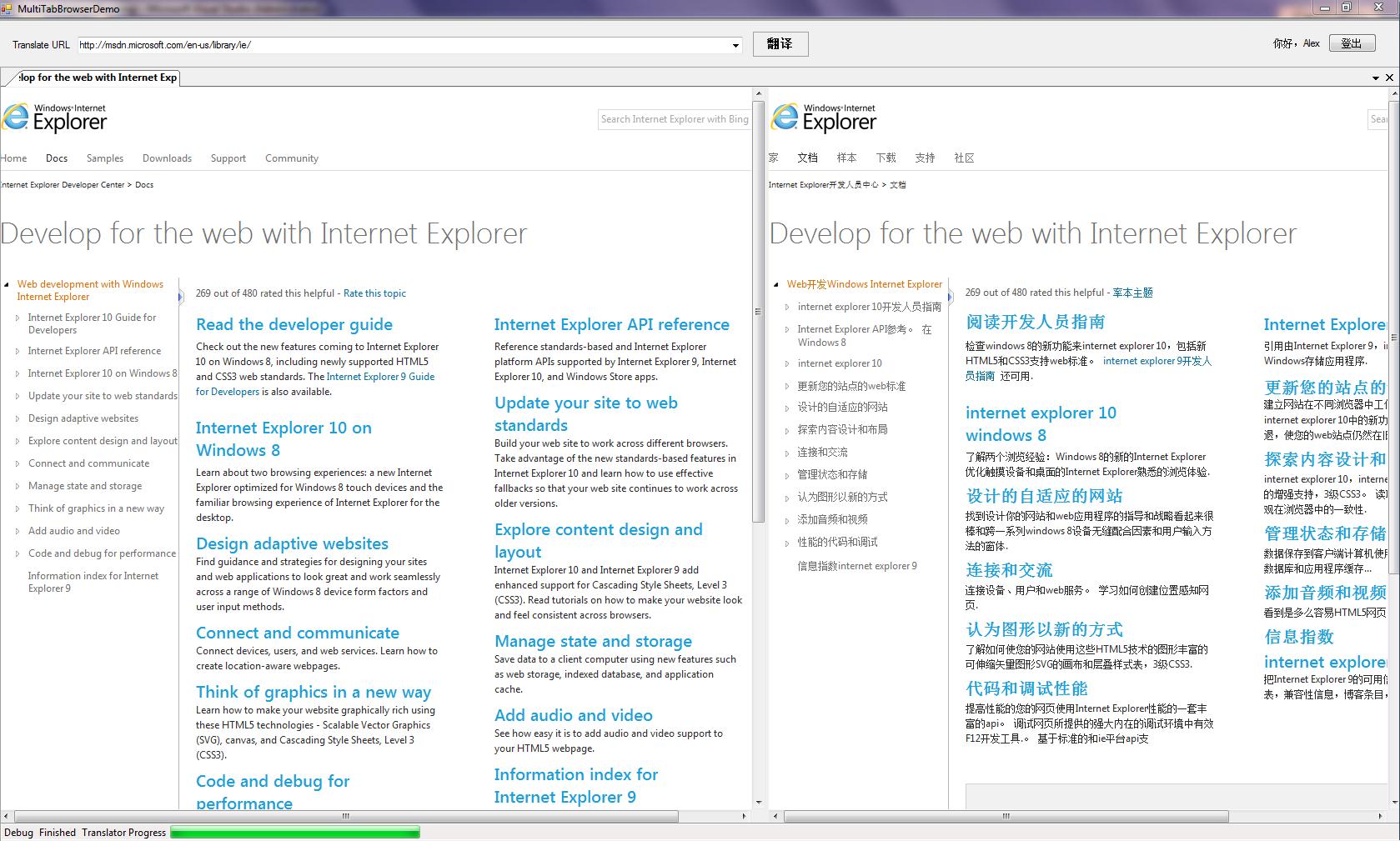Click the left pane vertical scrollbar

click(759, 313)
